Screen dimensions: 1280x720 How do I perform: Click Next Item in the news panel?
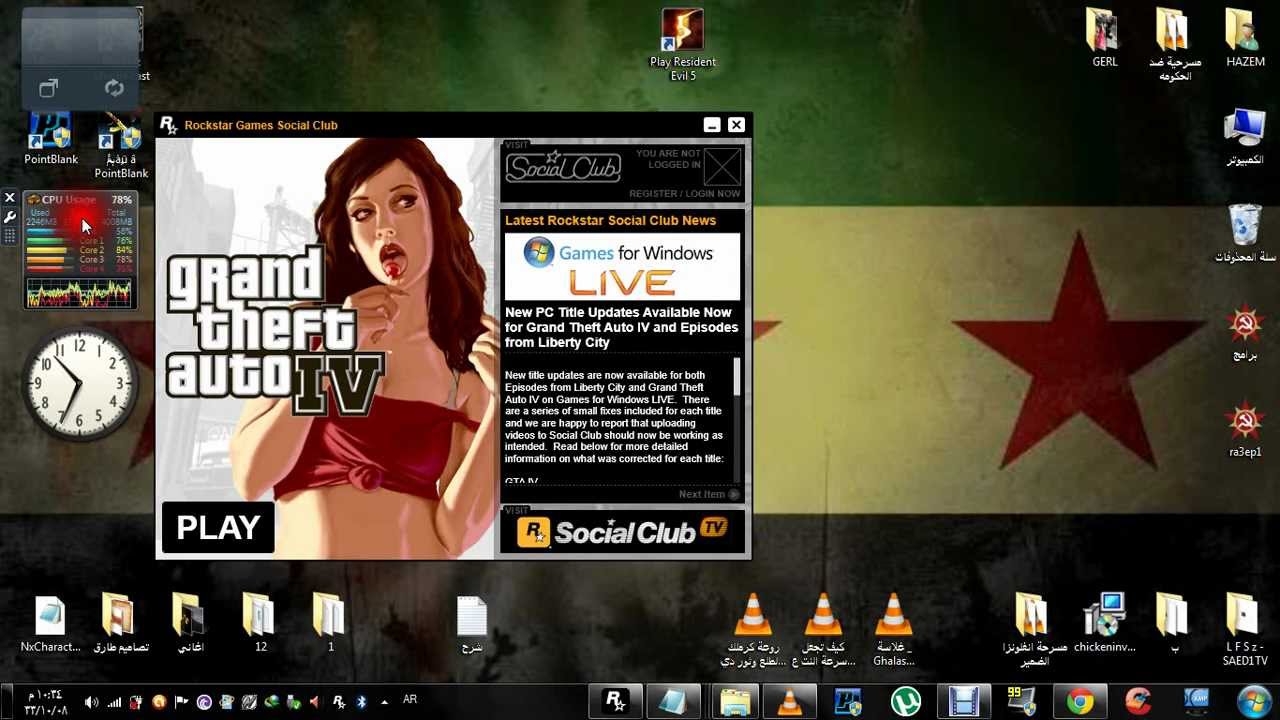(x=708, y=494)
